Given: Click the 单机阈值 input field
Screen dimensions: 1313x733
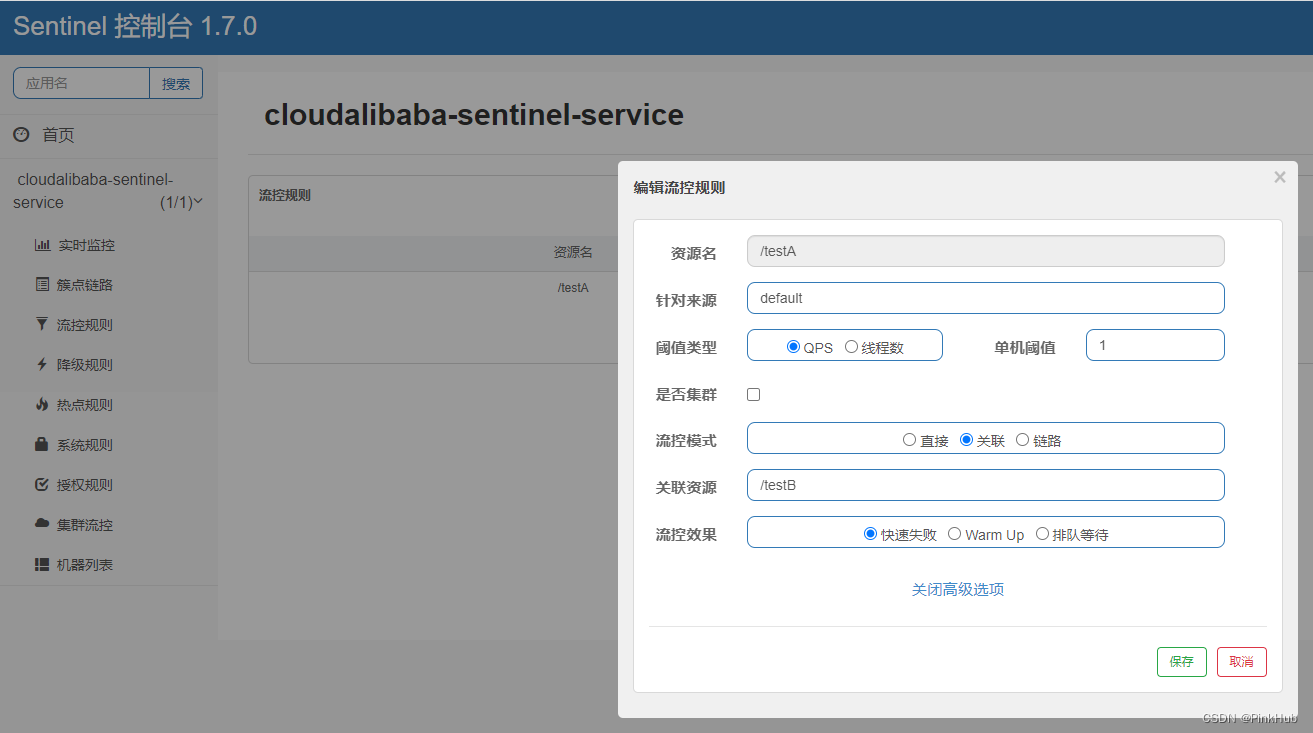Looking at the screenshot, I should pyautogui.click(x=1155, y=345).
